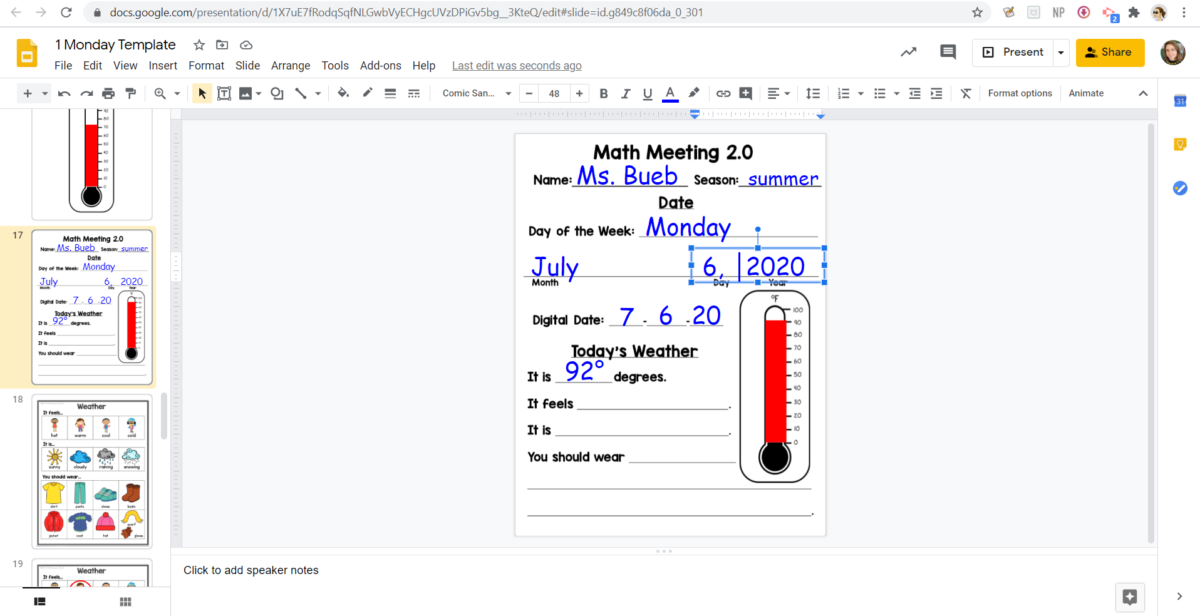
Task: Click the Undo arrow in the toolbar
Action: 64,93
